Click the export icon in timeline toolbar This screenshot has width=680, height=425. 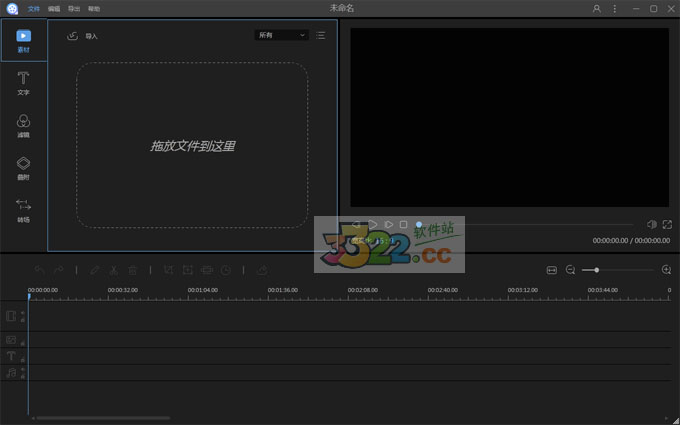[262, 270]
